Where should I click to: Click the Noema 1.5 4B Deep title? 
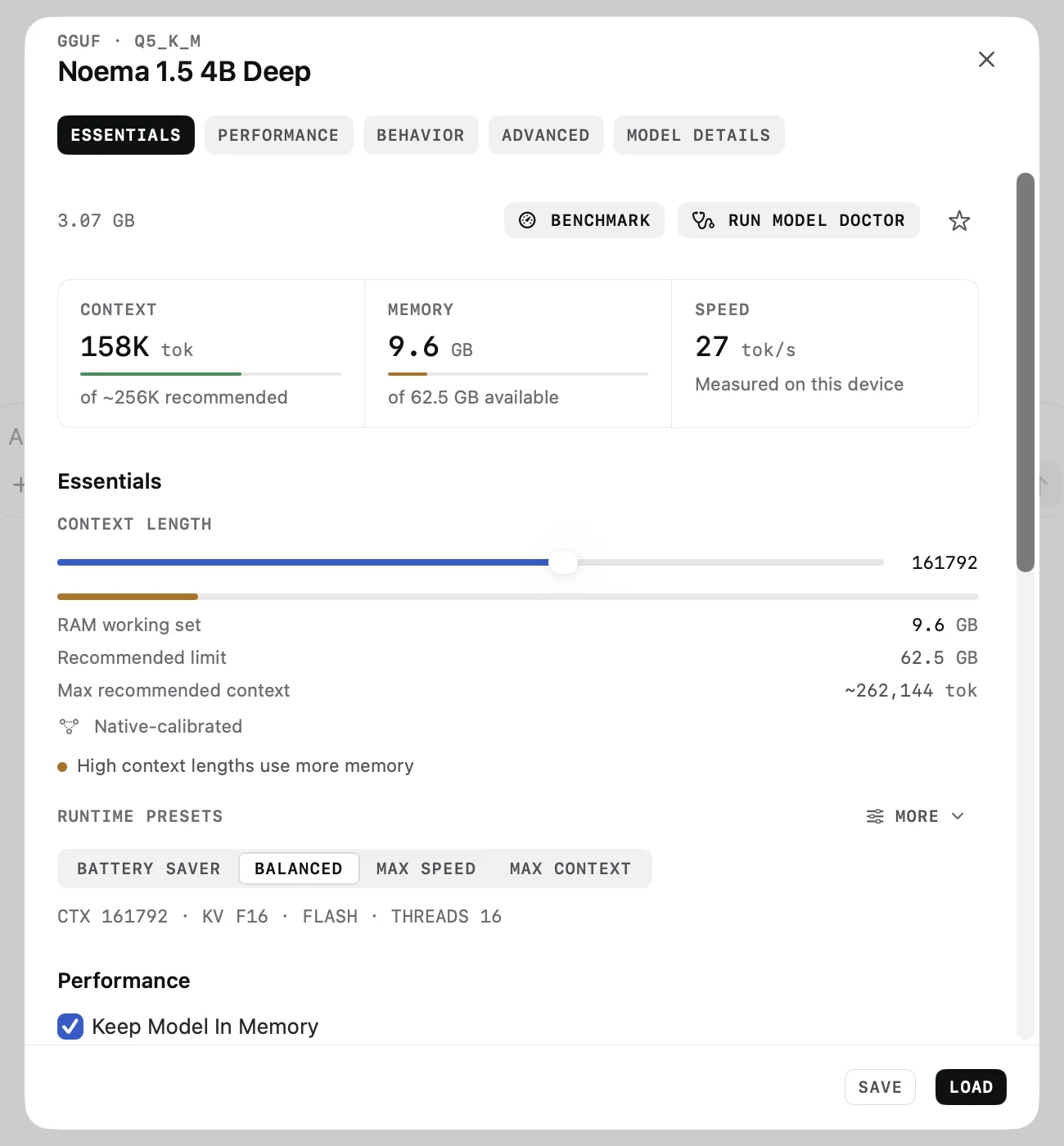pos(184,71)
